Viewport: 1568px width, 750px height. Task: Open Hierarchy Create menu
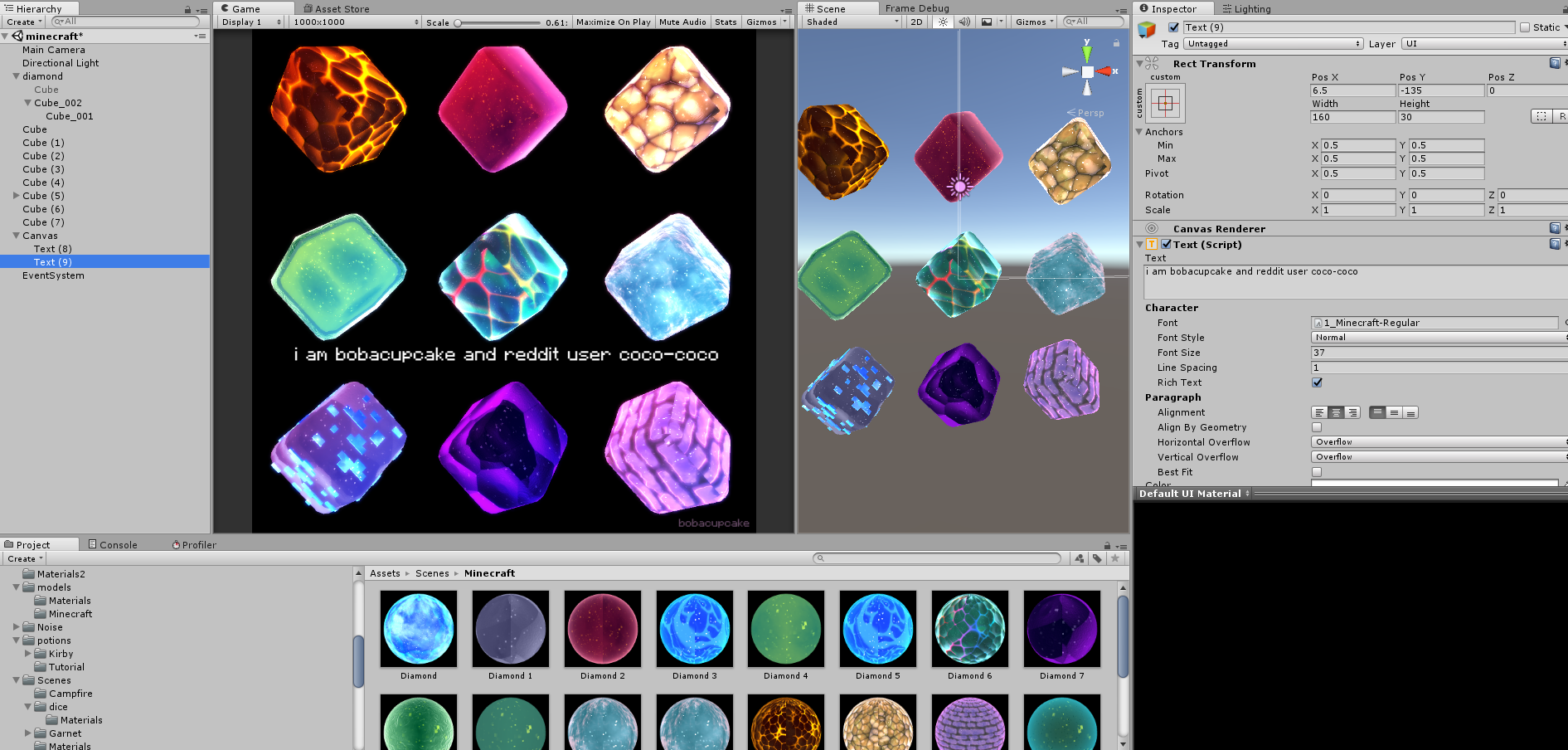click(24, 22)
